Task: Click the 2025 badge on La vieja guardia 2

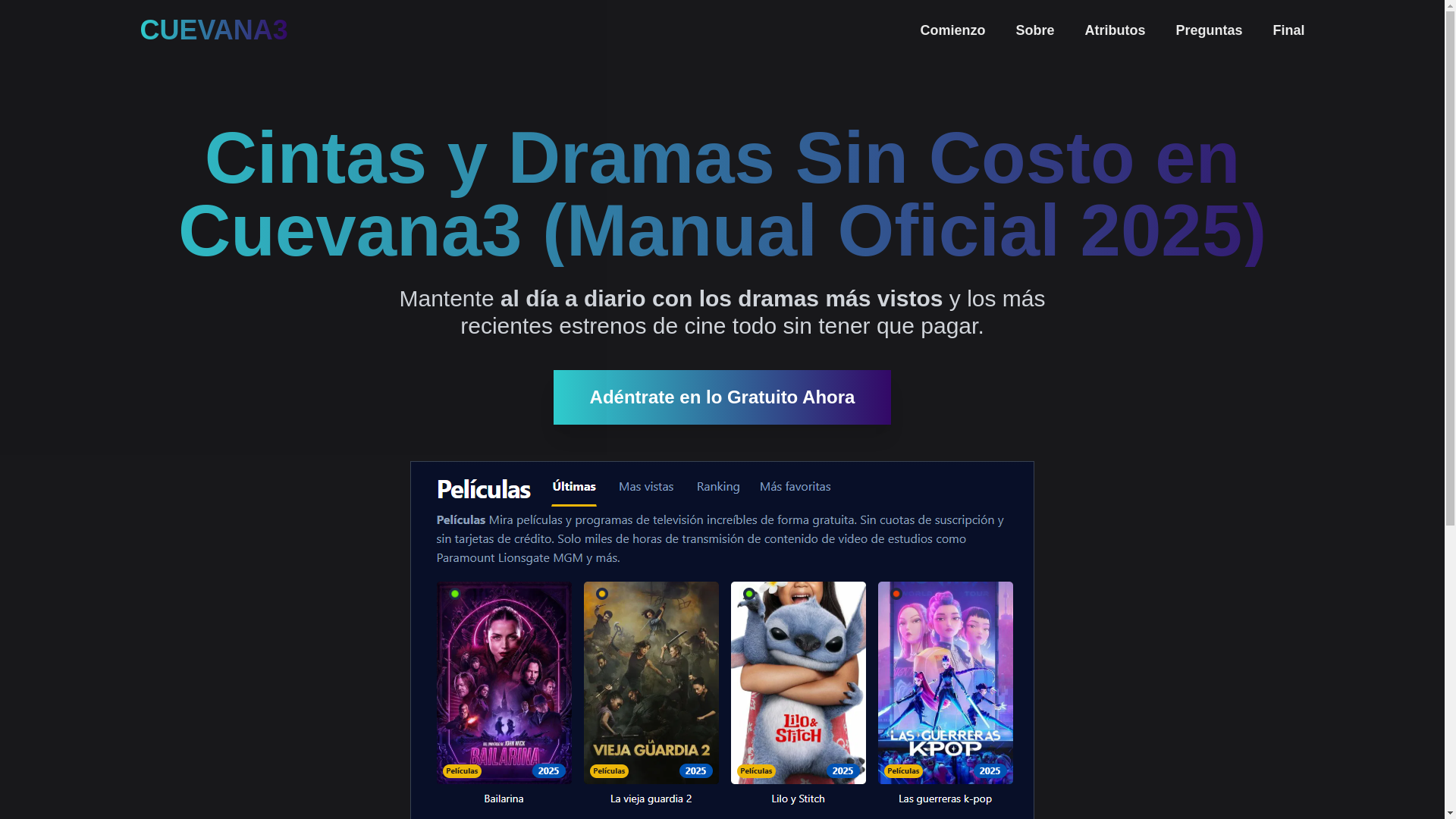Action: (695, 771)
